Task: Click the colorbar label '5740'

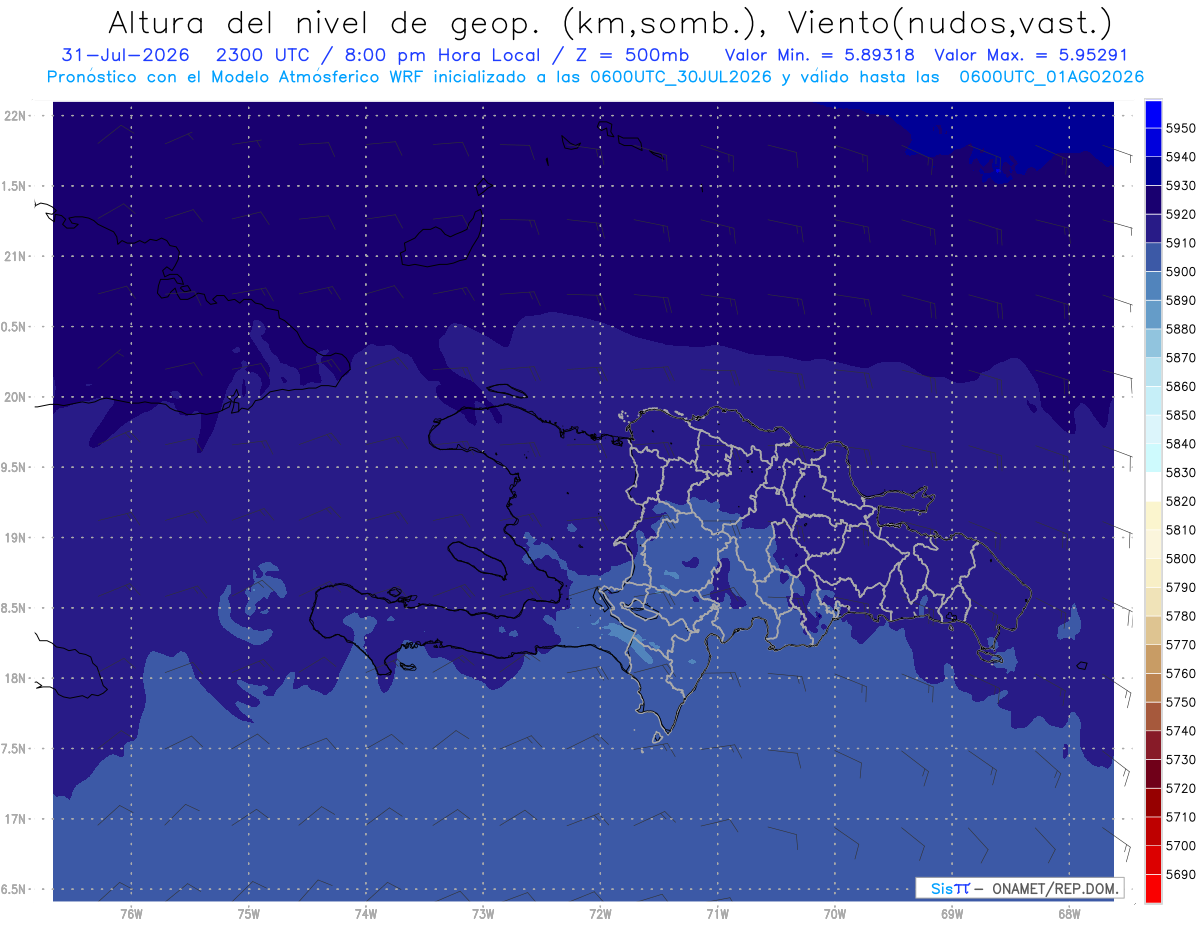Action: 1181,731
